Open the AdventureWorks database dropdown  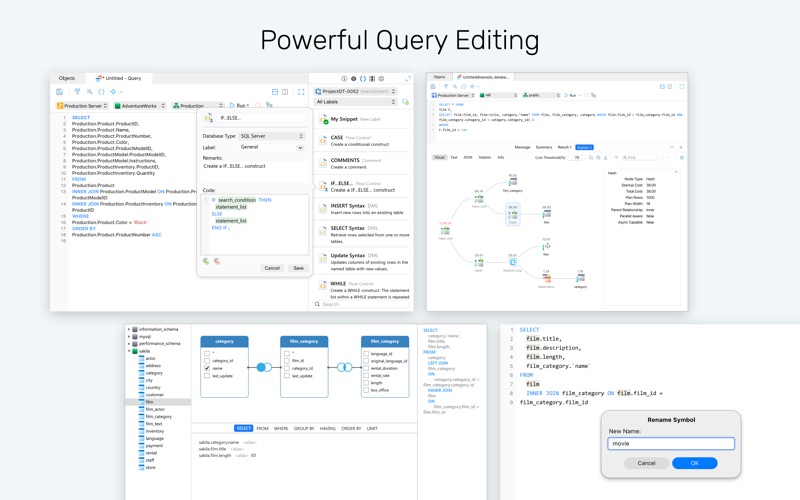(x=140, y=106)
